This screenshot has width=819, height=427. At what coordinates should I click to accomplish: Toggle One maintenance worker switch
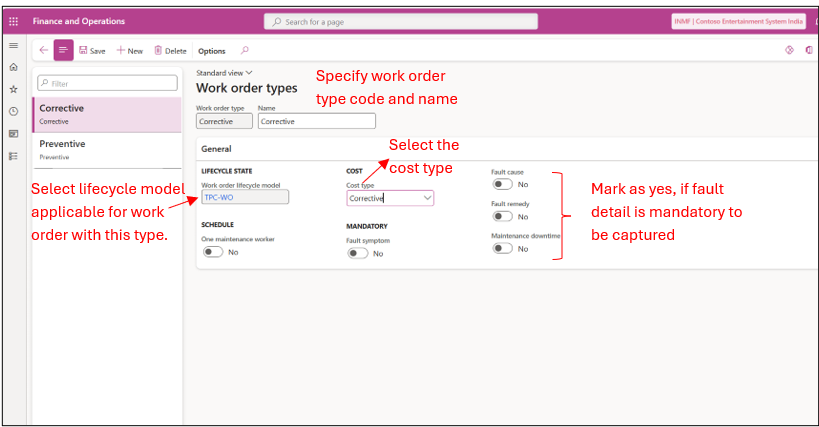[213, 252]
